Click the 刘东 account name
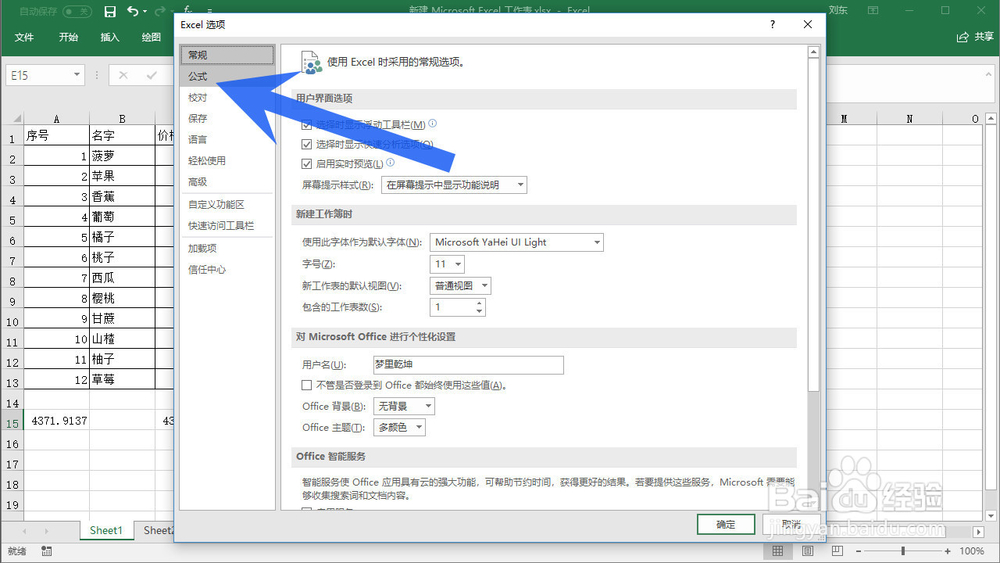1000x563 pixels. click(x=838, y=10)
